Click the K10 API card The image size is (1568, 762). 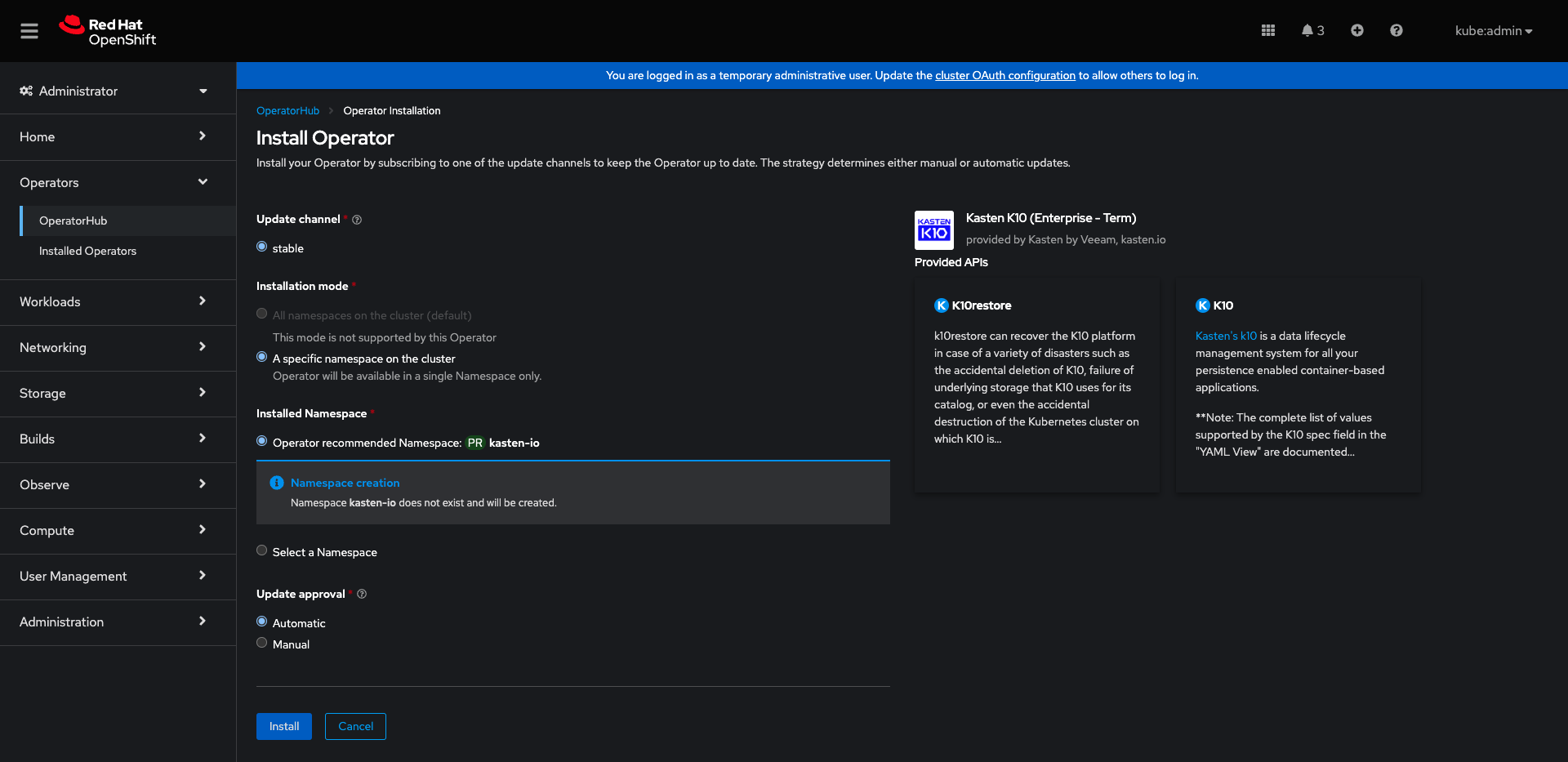(1298, 385)
